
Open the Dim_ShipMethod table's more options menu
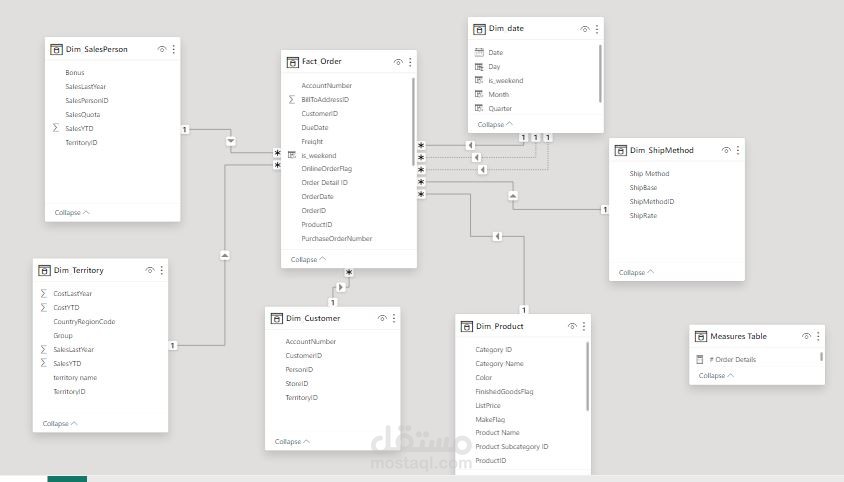[x=738, y=150]
